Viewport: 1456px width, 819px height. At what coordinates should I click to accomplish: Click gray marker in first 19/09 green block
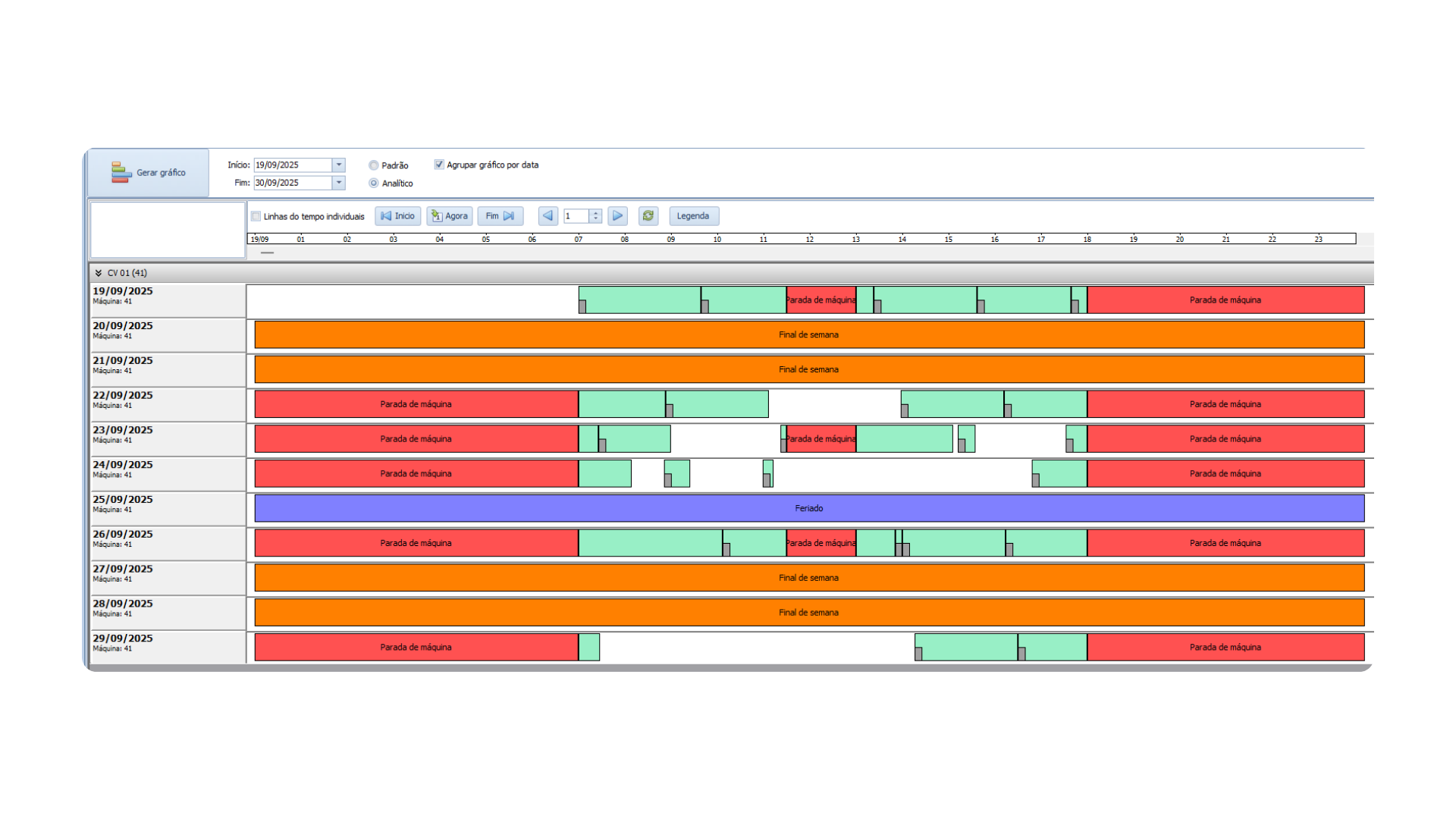point(582,306)
